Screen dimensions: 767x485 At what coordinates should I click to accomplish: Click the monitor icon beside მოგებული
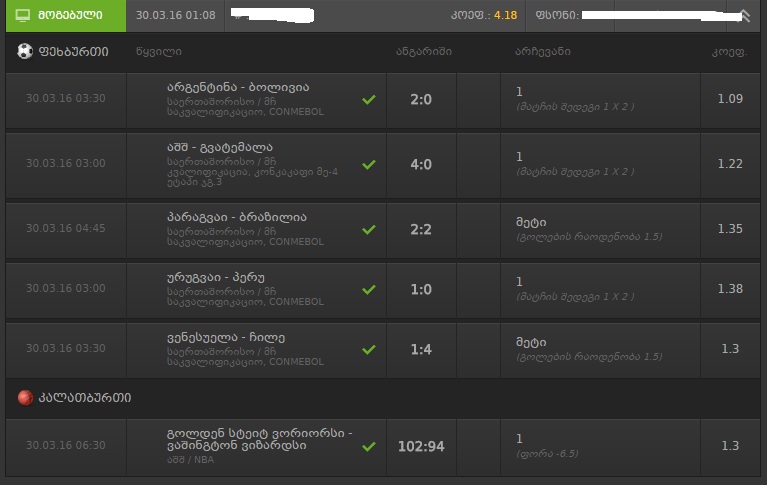point(23,15)
